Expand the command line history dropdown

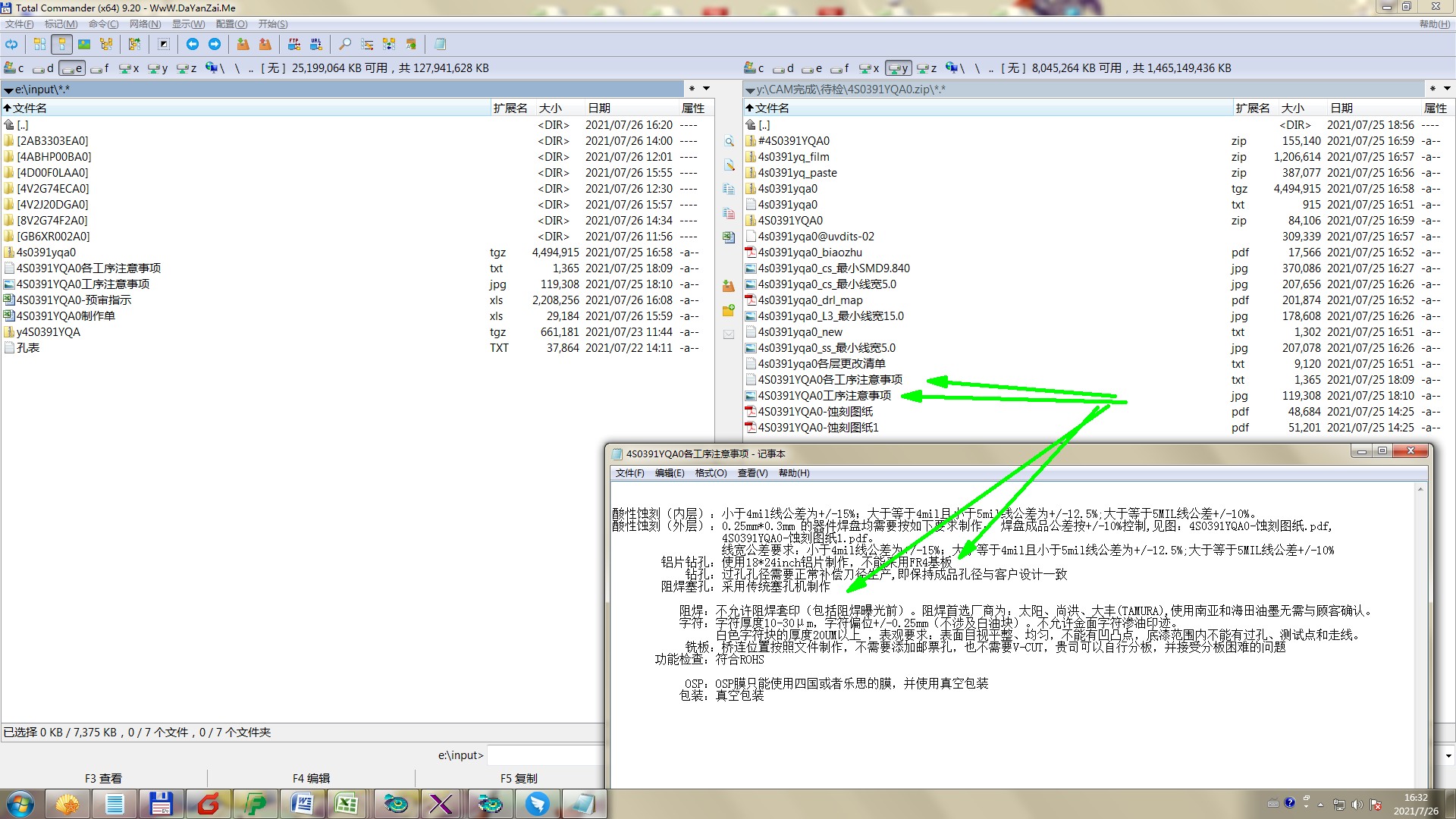coord(1448,755)
